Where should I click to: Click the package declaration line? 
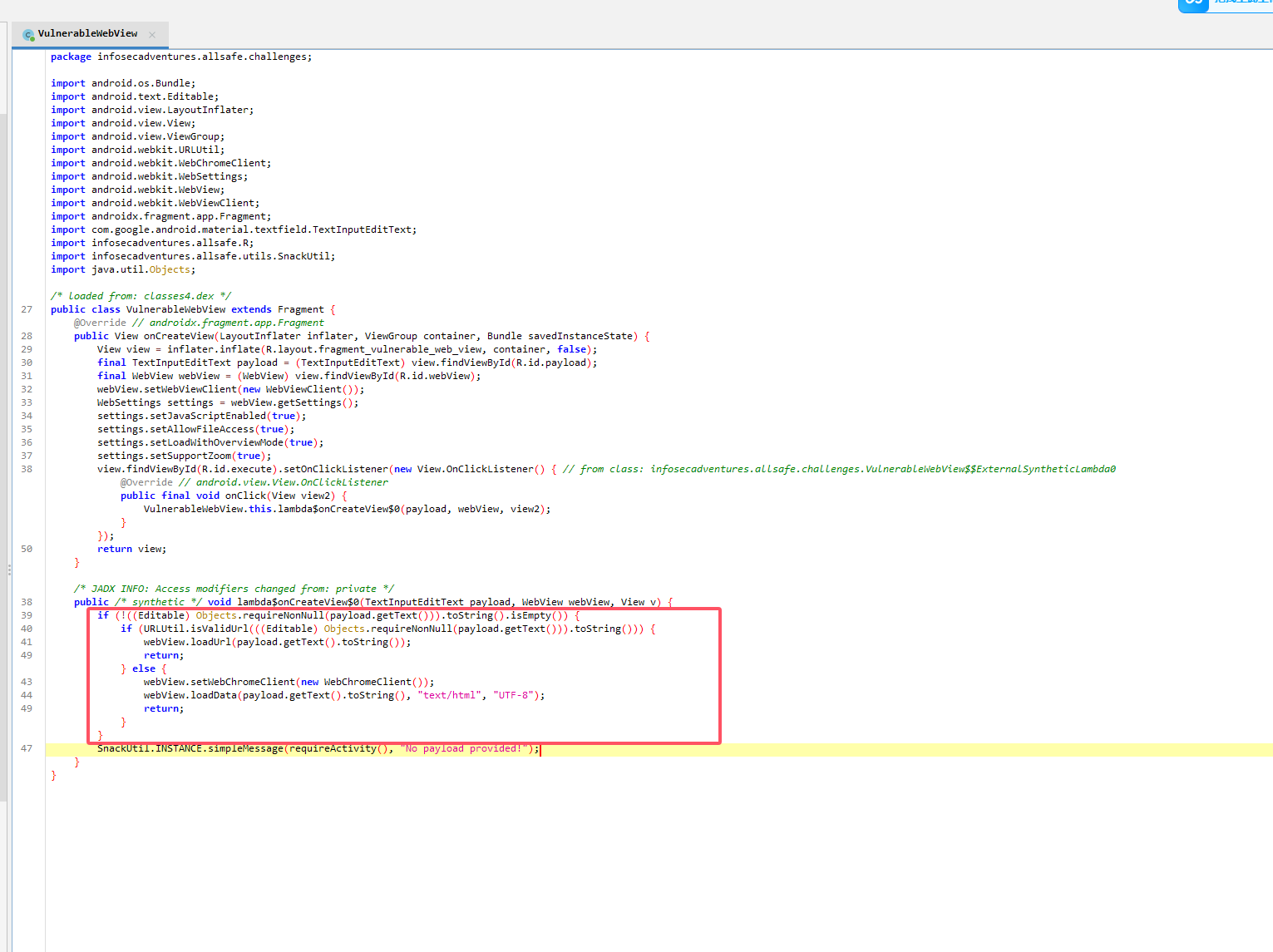point(181,57)
